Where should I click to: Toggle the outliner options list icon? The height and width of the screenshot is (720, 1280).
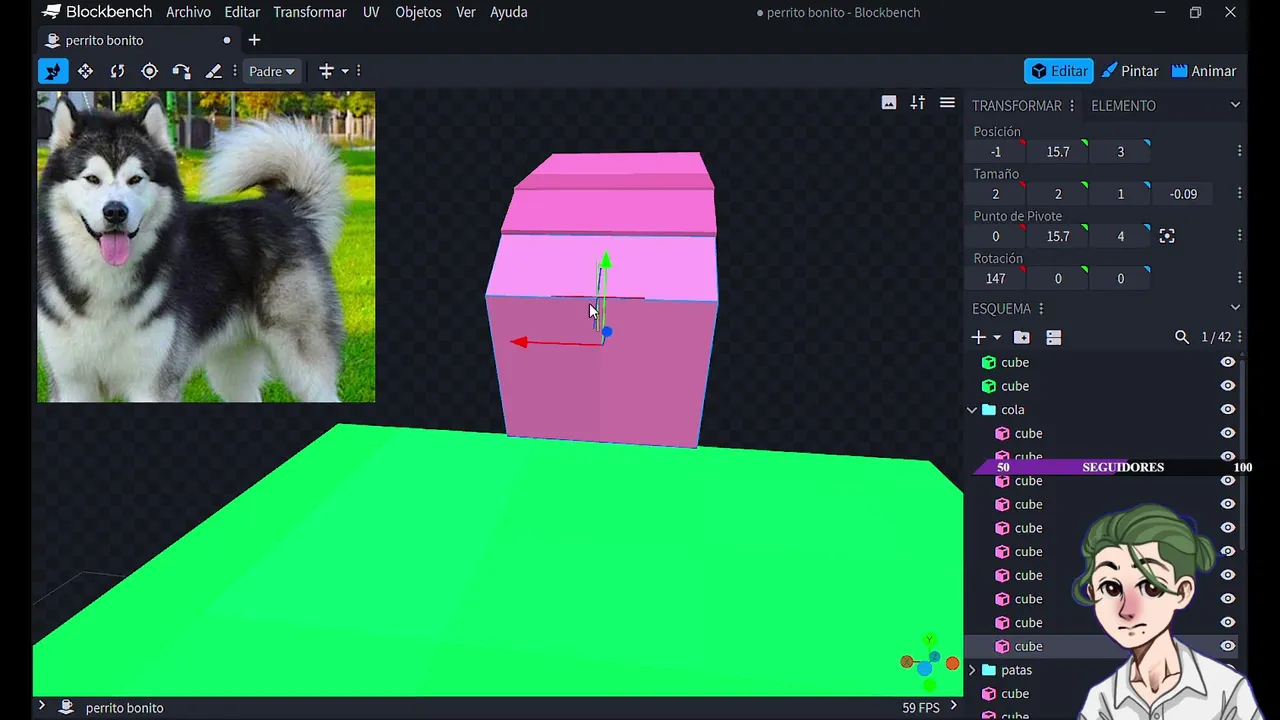pos(1053,337)
